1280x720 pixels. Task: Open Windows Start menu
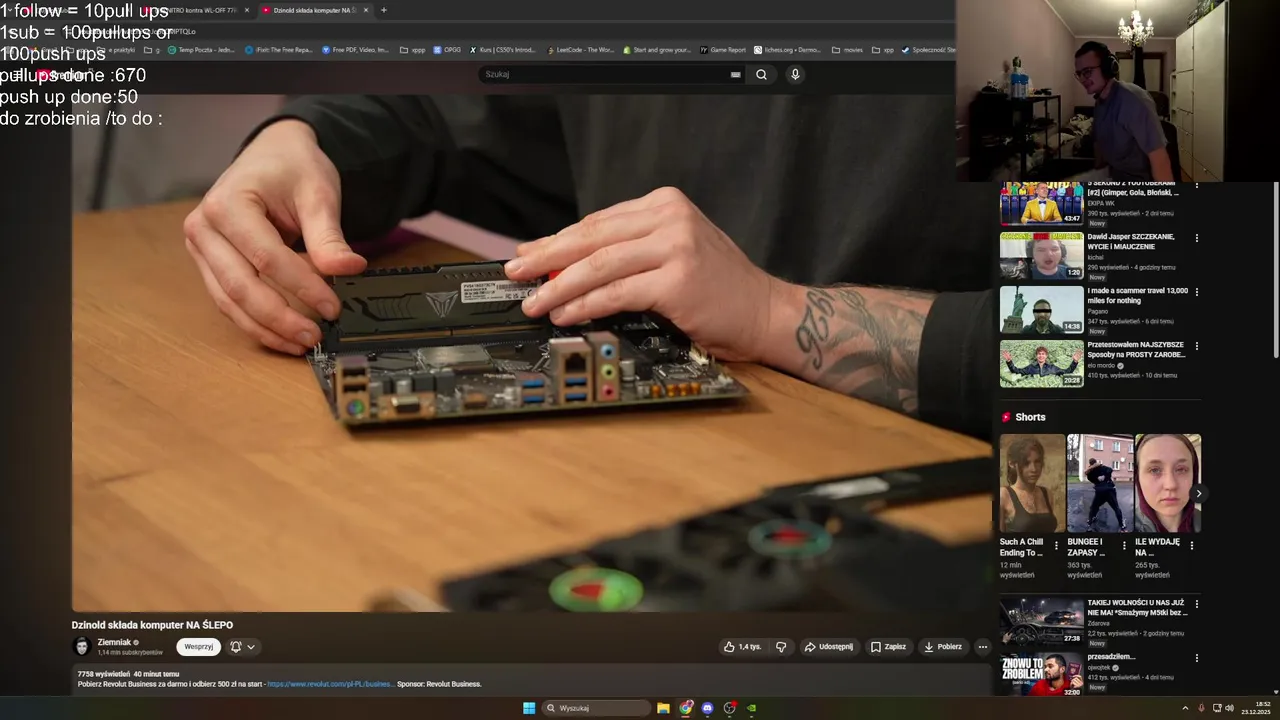[x=529, y=708]
